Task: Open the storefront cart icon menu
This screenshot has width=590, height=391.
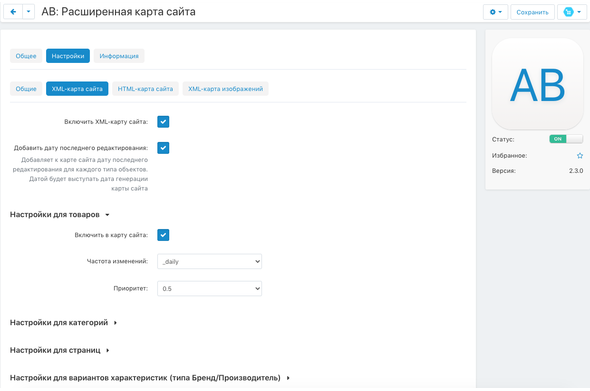Action: tap(572, 12)
